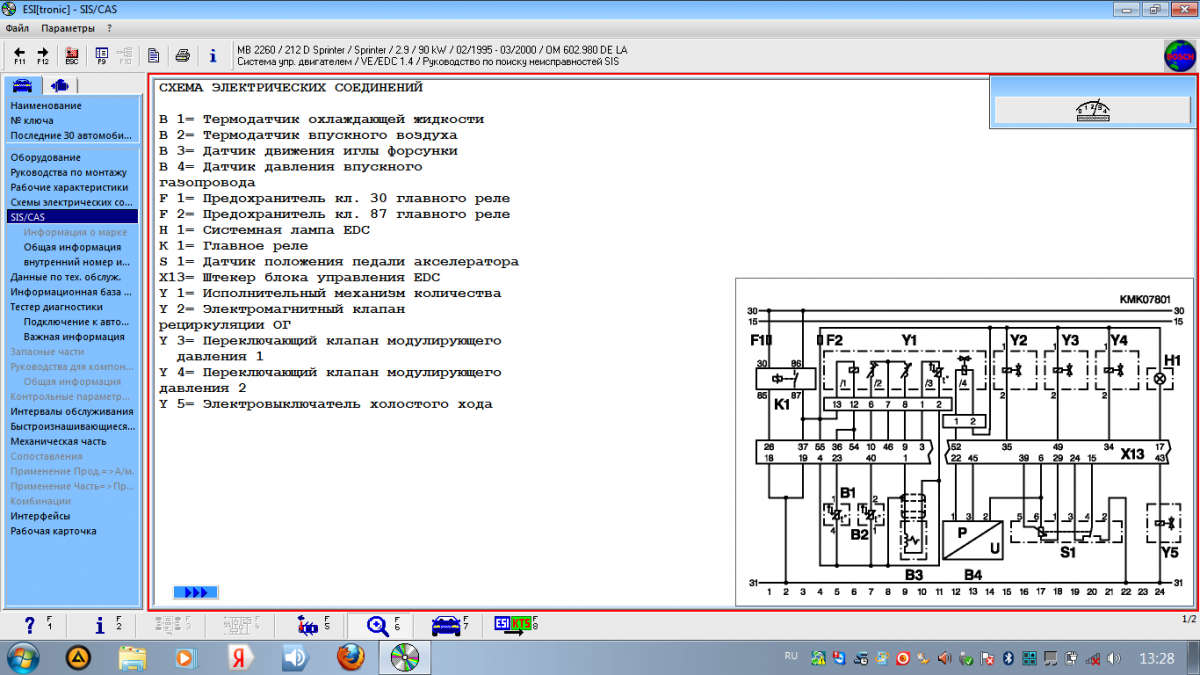Zoom the view using the F6 magnifier
Screen dimensions: 1200x675
[x=383, y=626]
